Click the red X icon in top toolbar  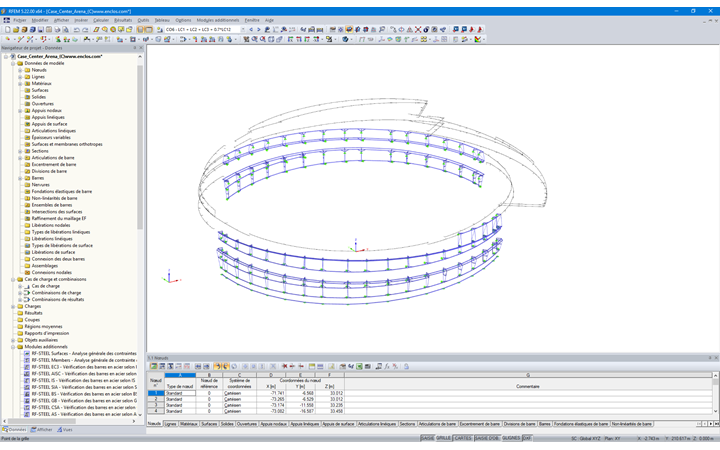coord(418,29)
